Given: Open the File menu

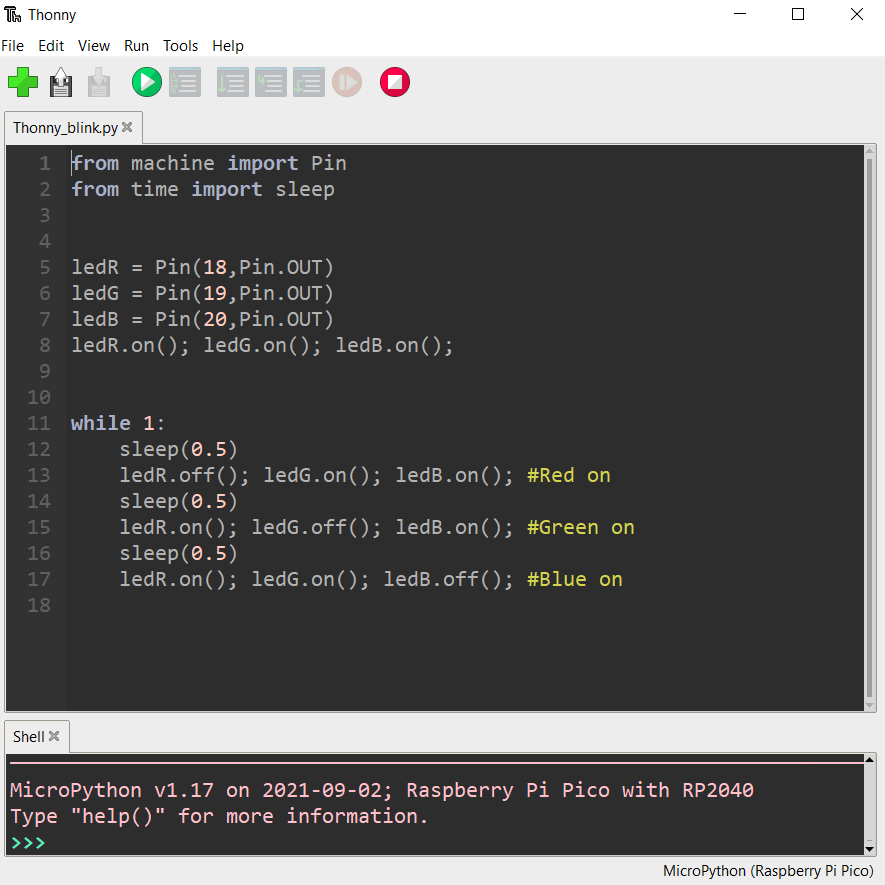Looking at the screenshot, I should coord(12,46).
